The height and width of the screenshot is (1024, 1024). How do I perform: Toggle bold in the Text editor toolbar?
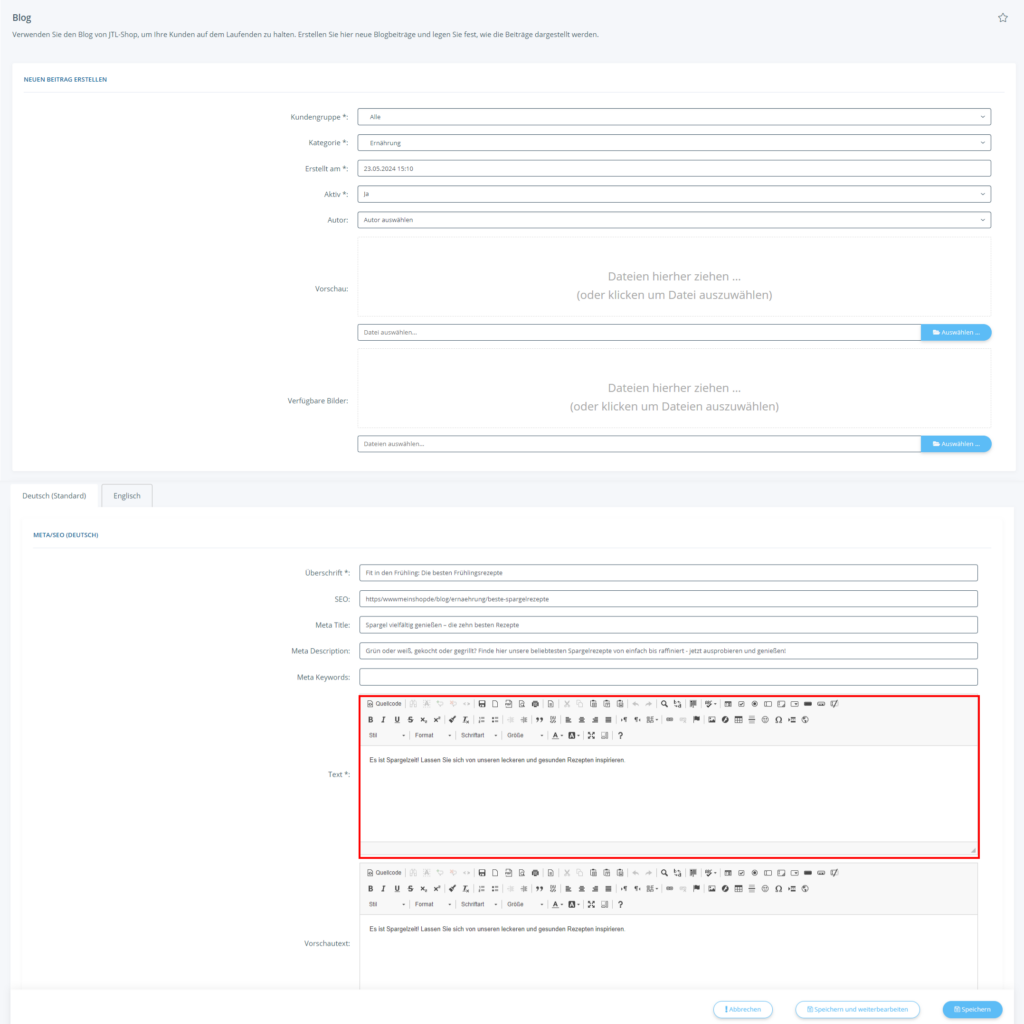[x=370, y=720]
